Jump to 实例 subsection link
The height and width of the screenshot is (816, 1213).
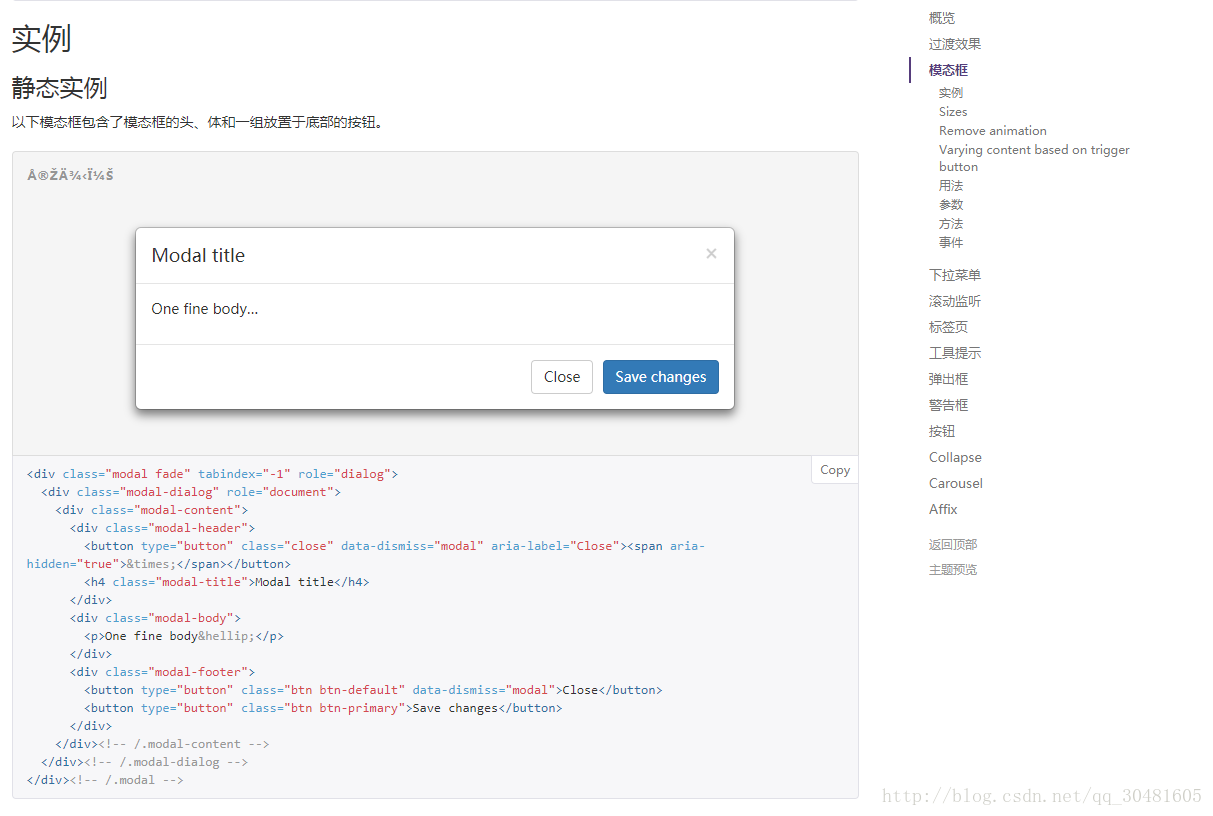point(951,93)
